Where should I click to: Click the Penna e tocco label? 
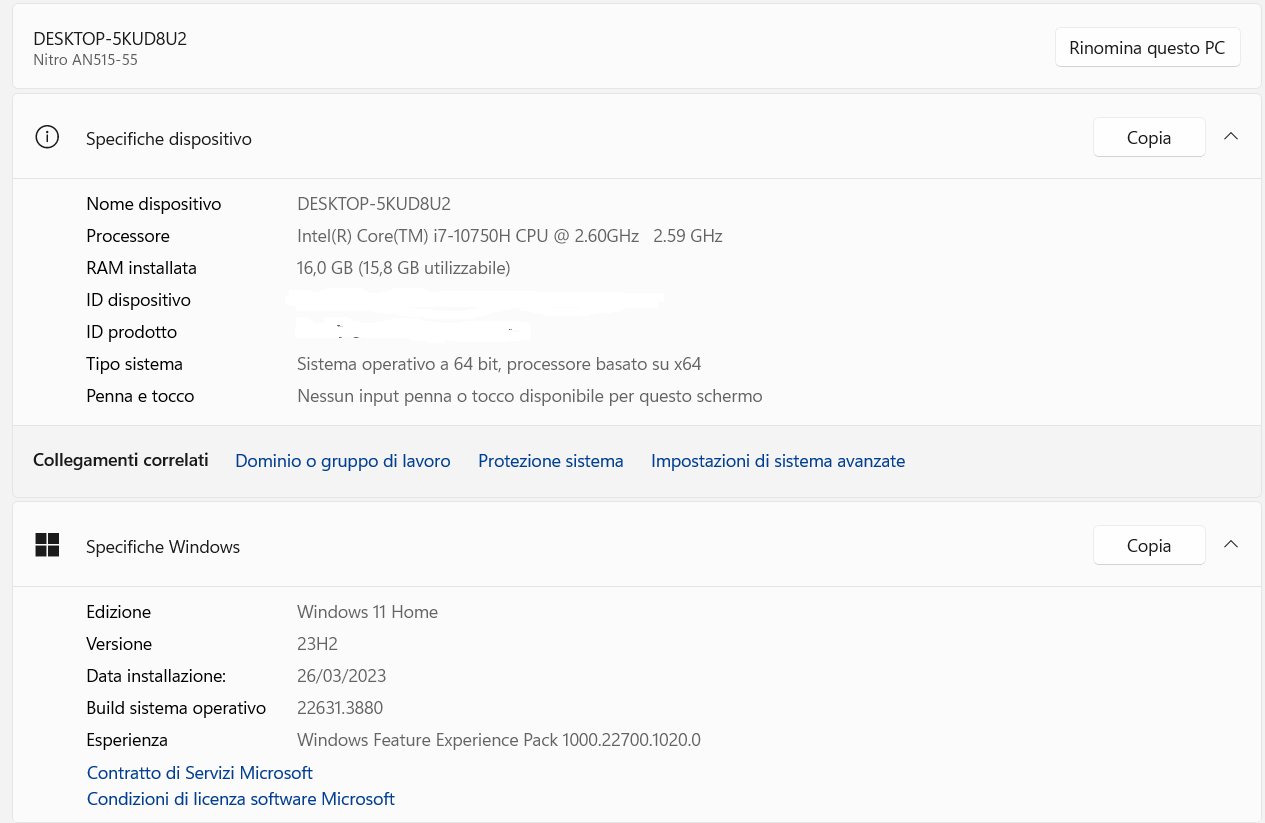(140, 396)
